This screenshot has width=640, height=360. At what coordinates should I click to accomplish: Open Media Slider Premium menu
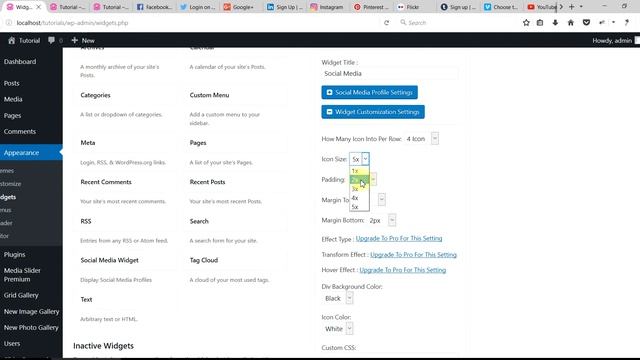(22, 275)
